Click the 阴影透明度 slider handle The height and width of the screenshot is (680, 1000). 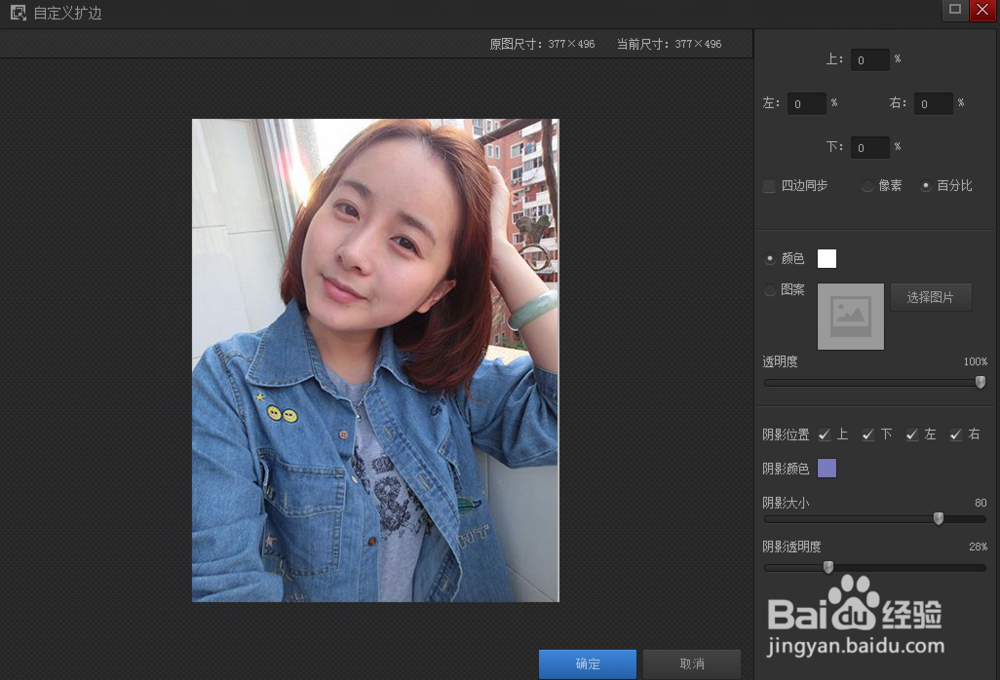click(827, 567)
